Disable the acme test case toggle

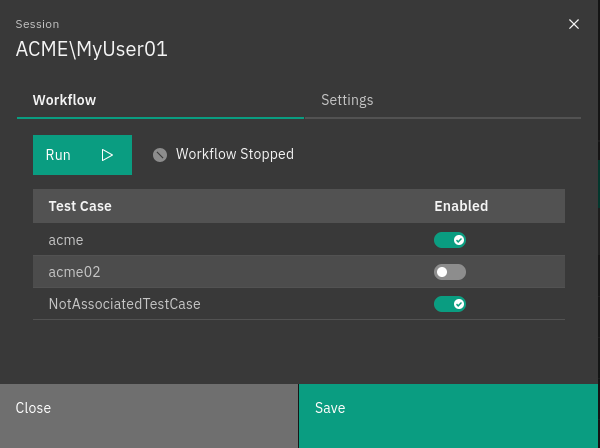coord(449,240)
